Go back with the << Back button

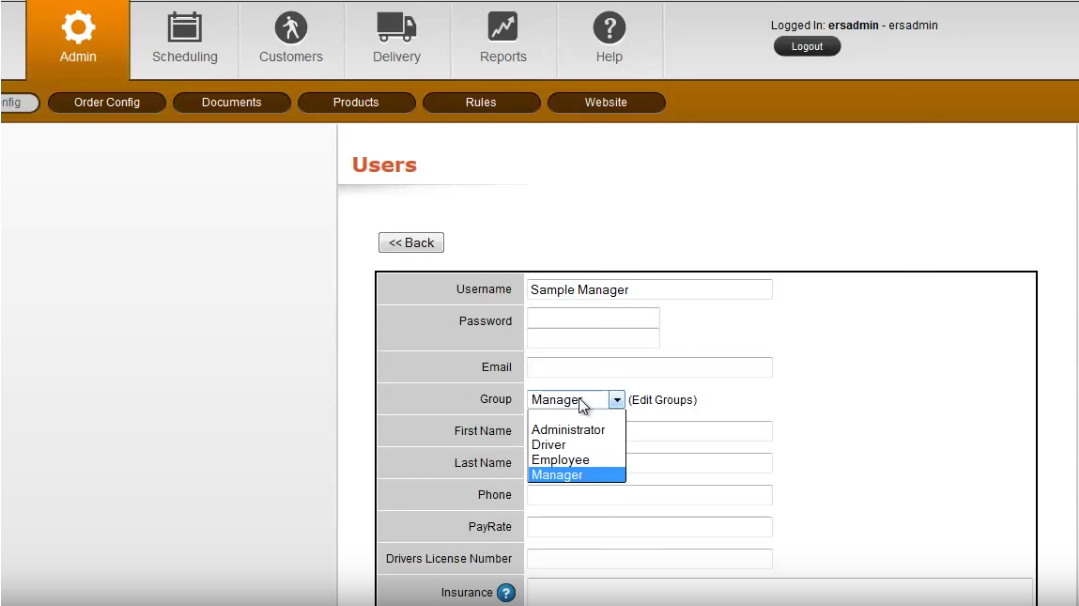point(411,243)
